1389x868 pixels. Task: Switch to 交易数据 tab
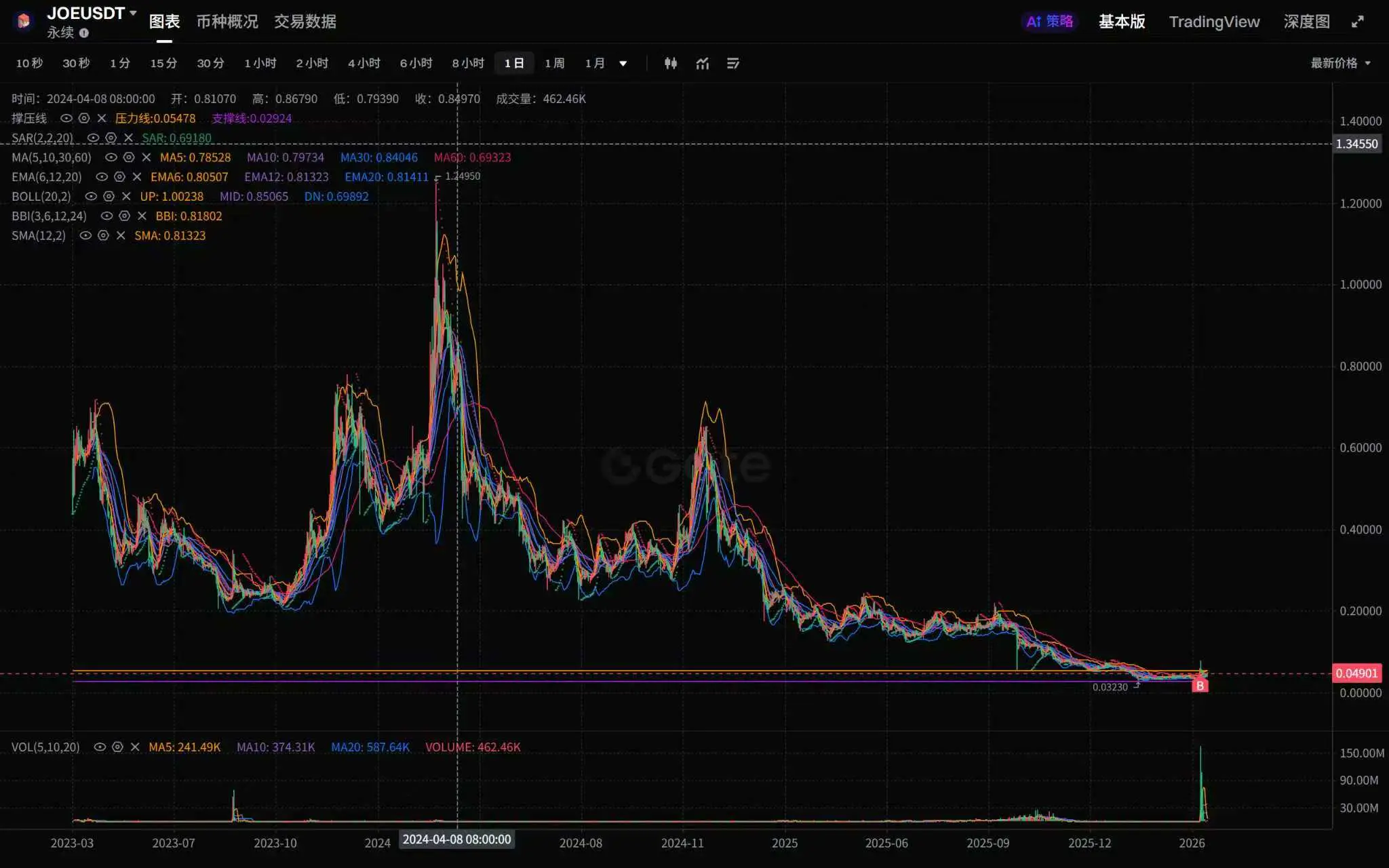pos(305,22)
